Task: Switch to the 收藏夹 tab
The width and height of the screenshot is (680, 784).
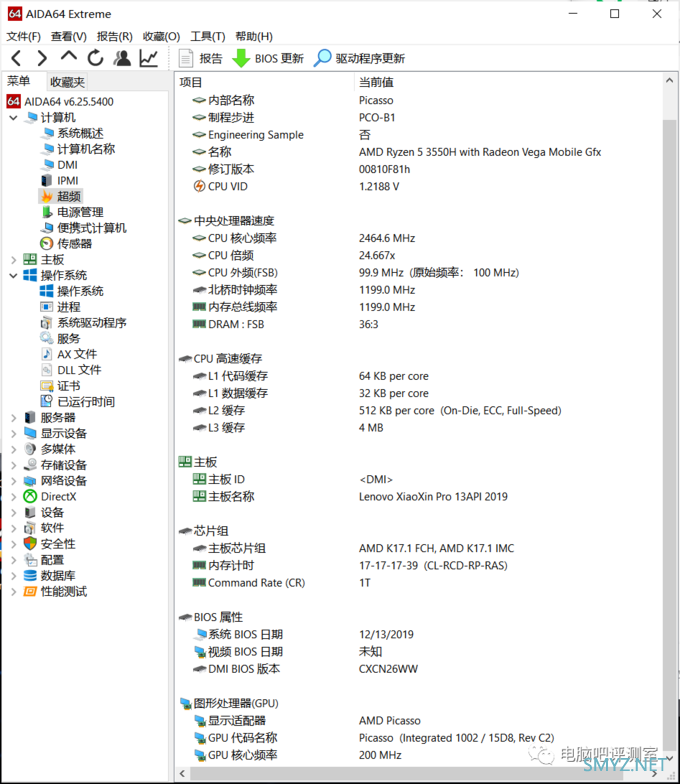Action: click(68, 82)
